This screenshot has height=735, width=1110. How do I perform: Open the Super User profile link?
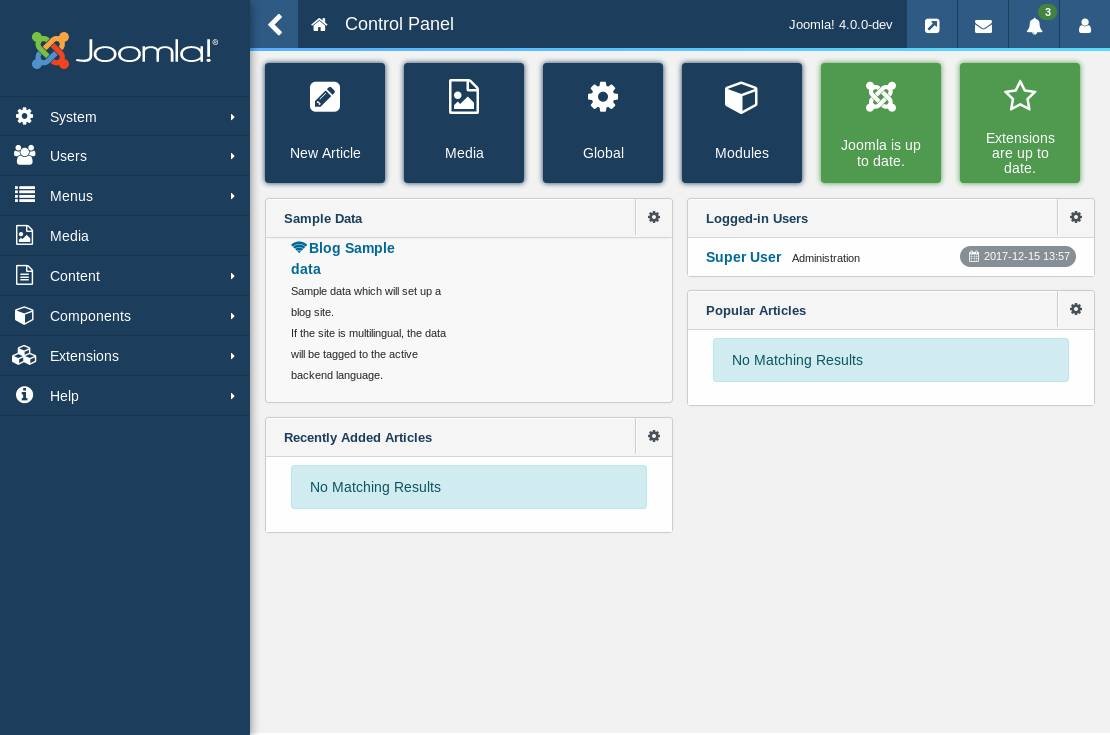pos(743,257)
